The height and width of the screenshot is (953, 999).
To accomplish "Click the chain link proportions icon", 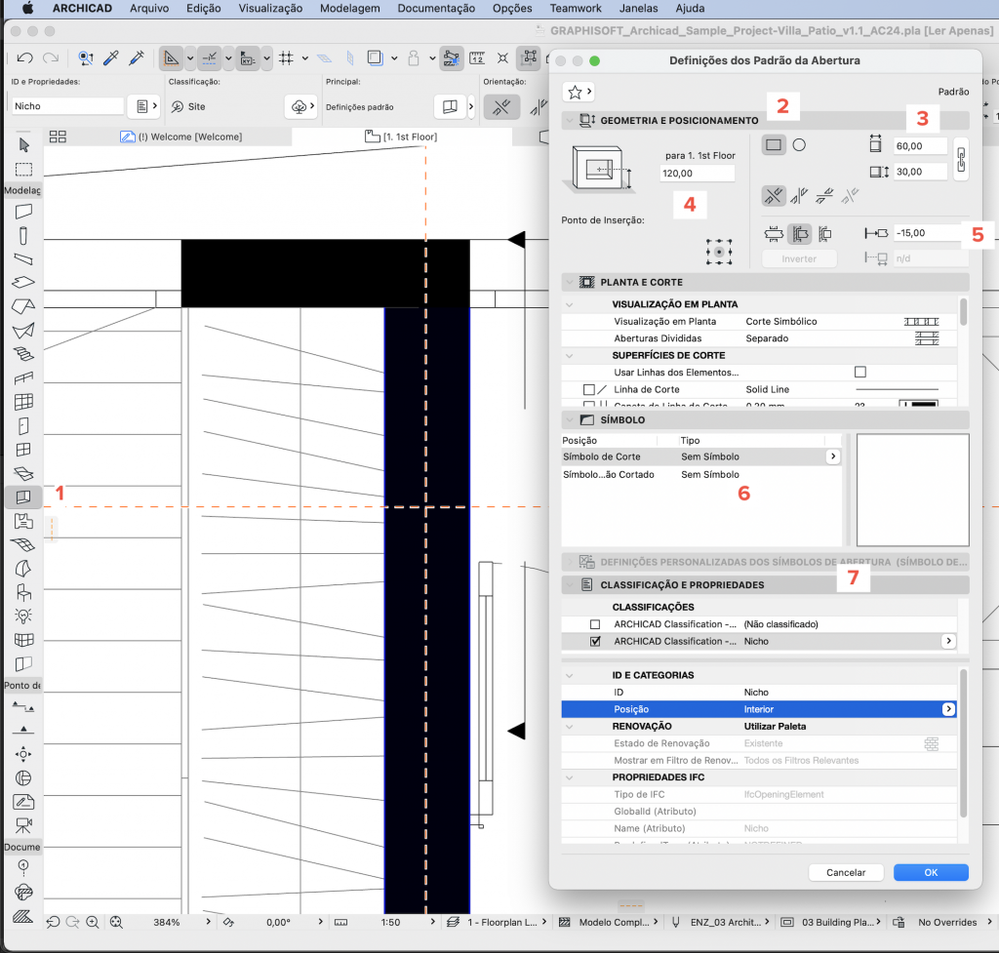I will (962, 159).
